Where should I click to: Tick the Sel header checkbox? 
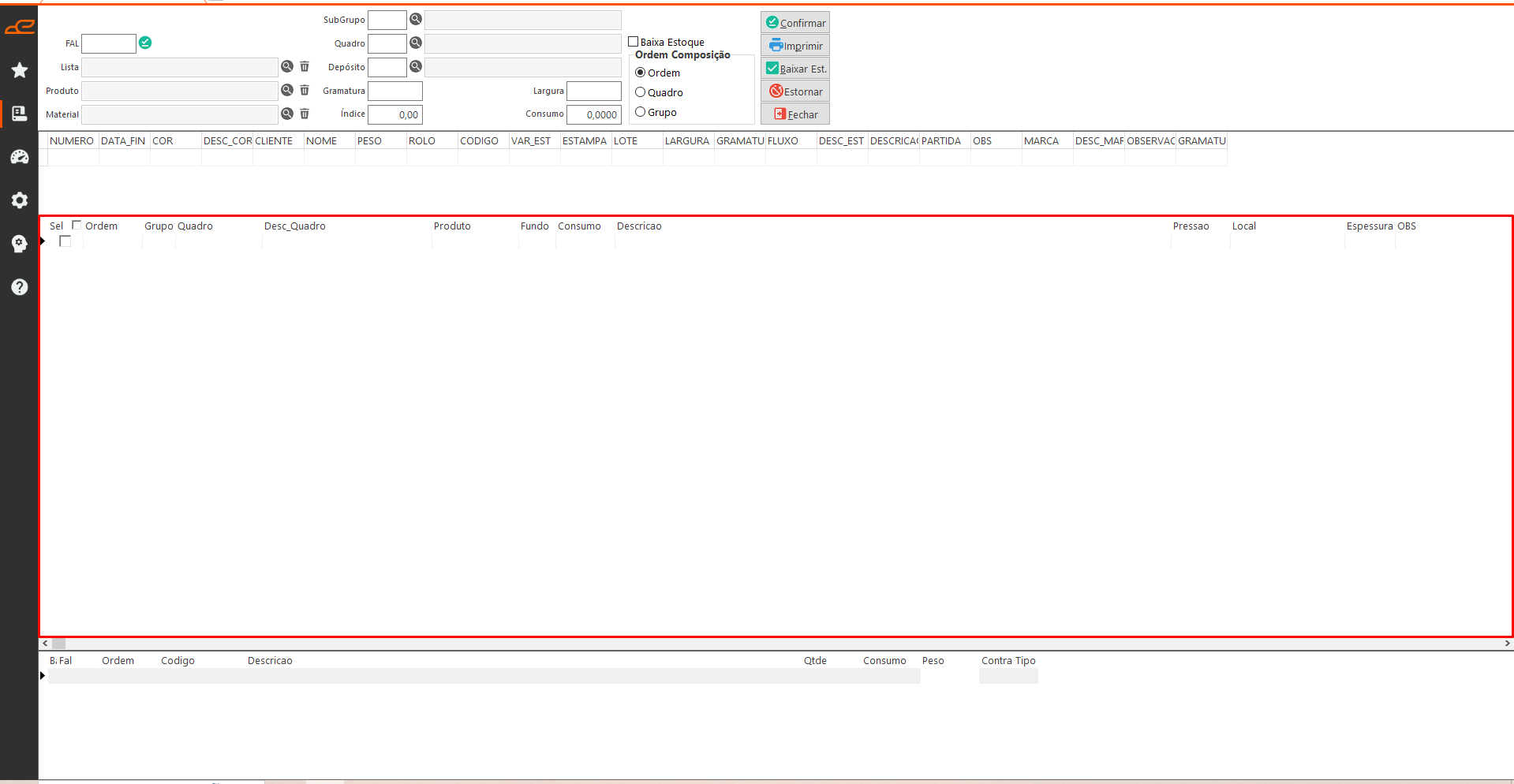tap(77, 226)
